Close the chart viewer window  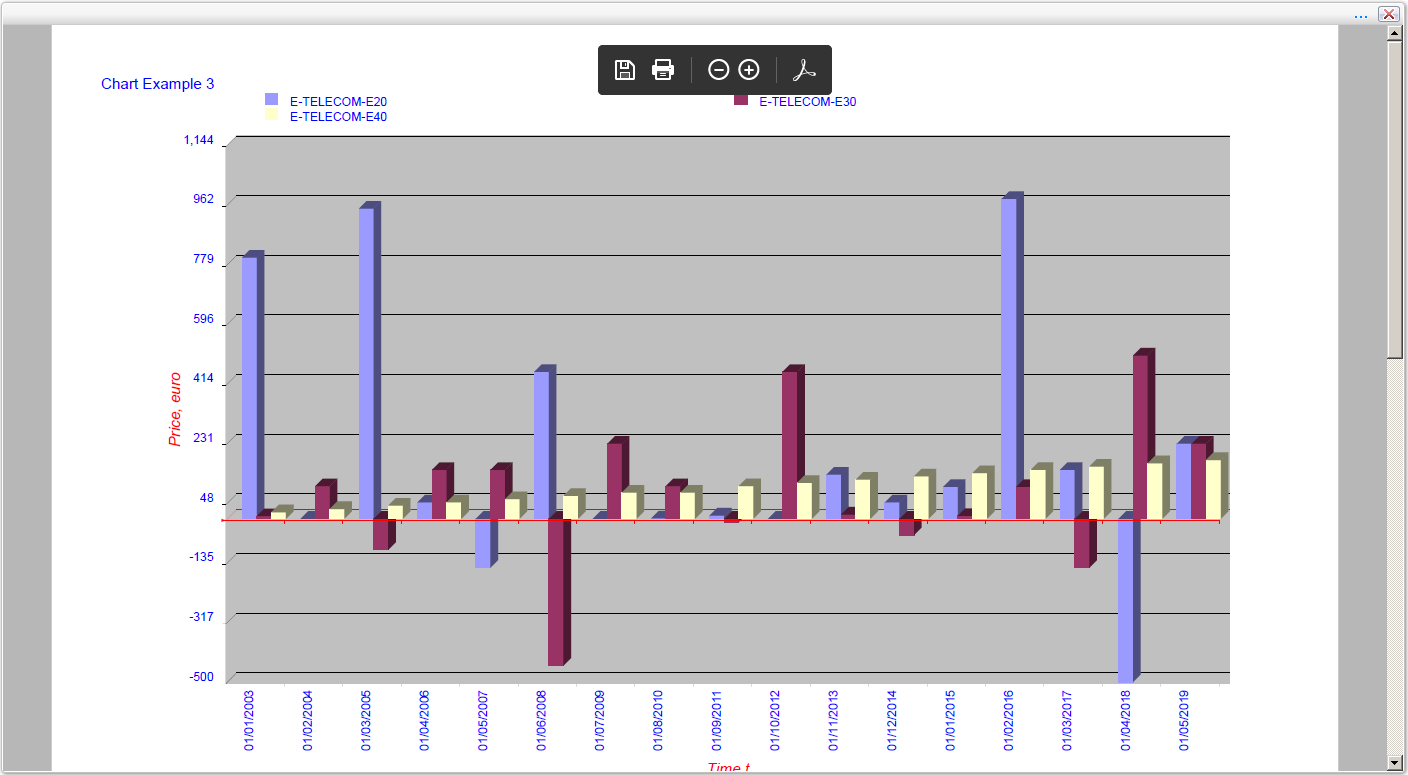pyautogui.click(x=1388, y=14)
